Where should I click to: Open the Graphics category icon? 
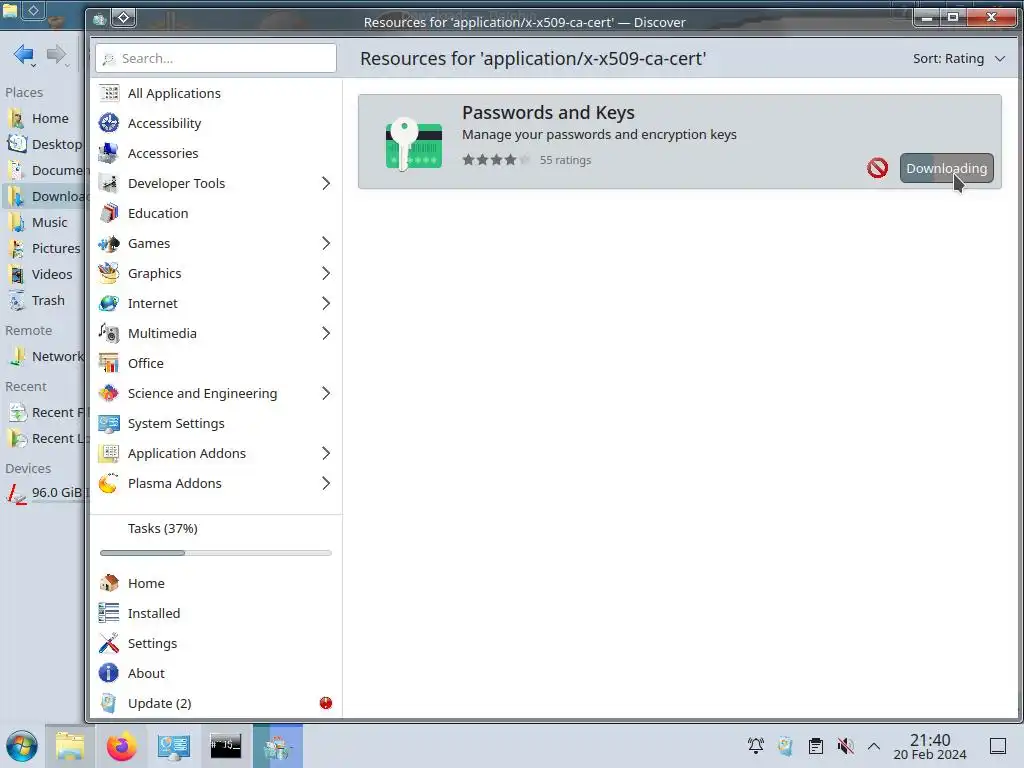(x=109, y=274)
